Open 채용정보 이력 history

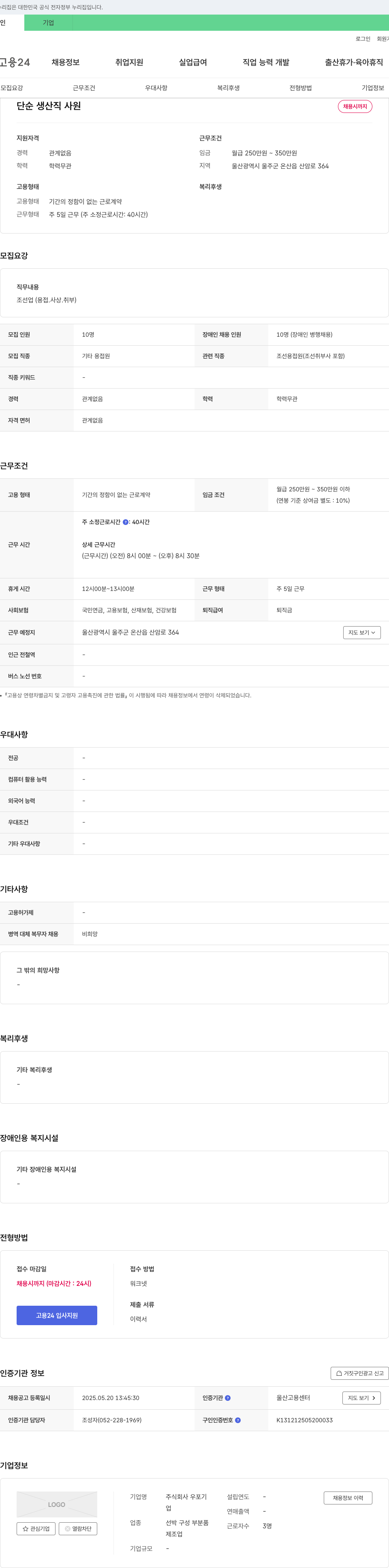pyautogui.click(x=348, y=1498)
